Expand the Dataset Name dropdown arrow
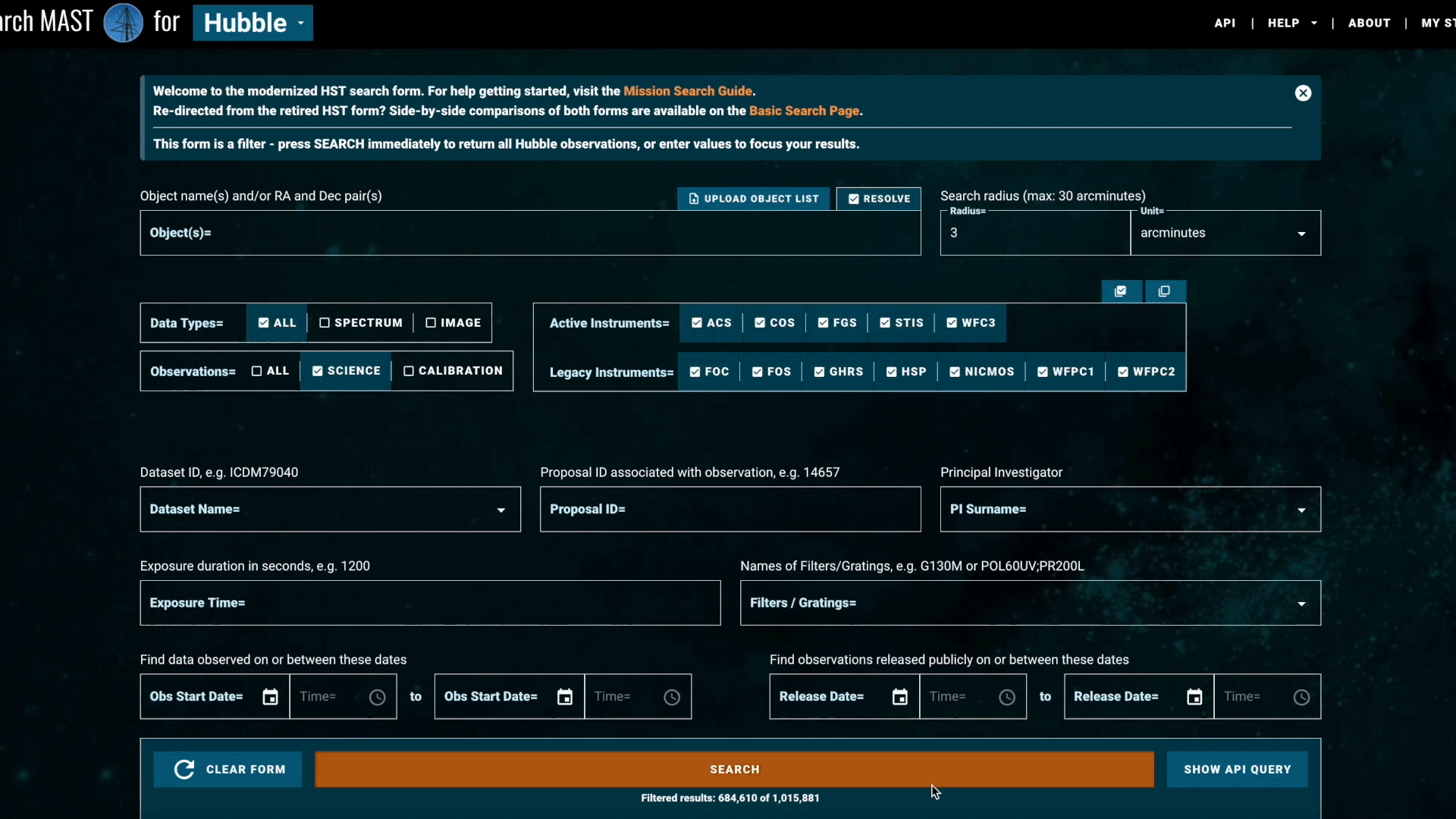 pyautogui.click(x=501, y=510)
